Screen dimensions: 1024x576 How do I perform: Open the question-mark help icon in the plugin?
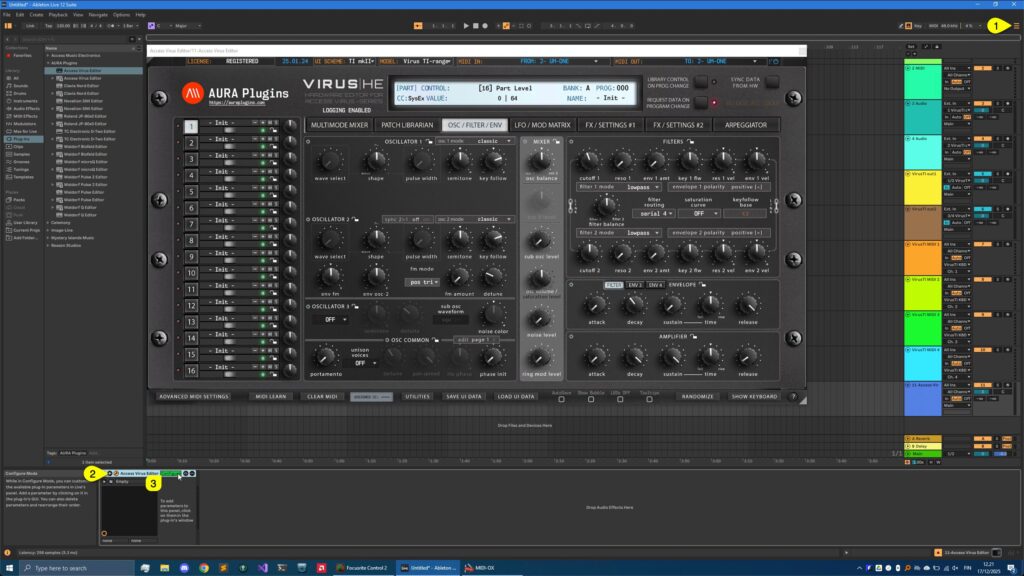pyautogui.click(x=793, y=396)
